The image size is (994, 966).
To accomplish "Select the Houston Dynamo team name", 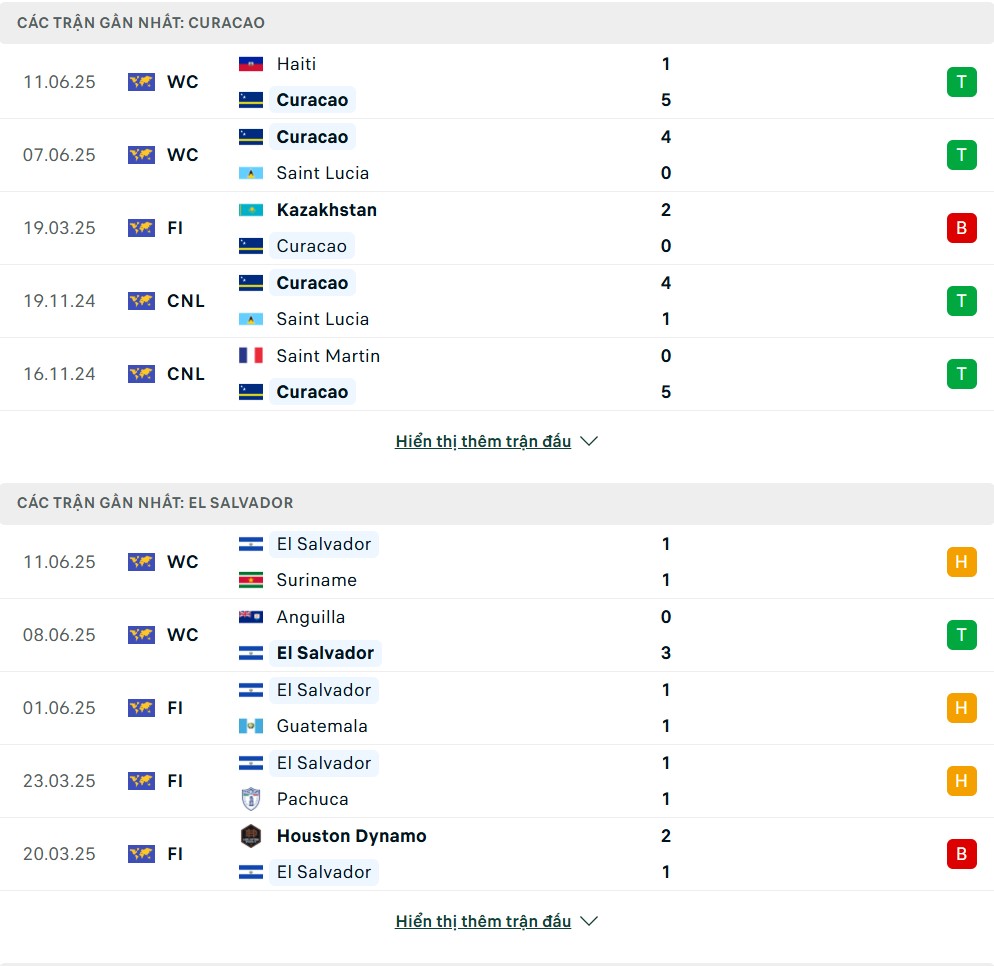I will click(351, 835).
